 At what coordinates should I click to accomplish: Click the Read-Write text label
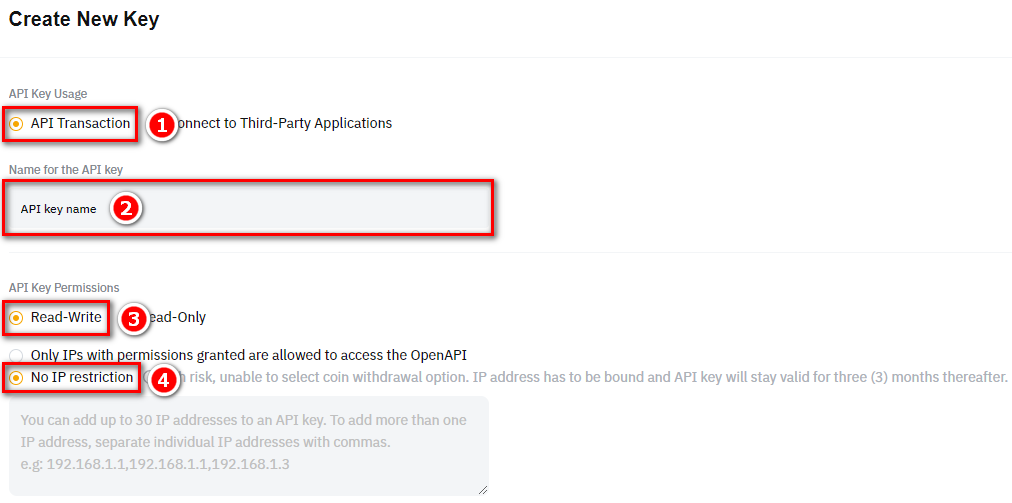66,317
